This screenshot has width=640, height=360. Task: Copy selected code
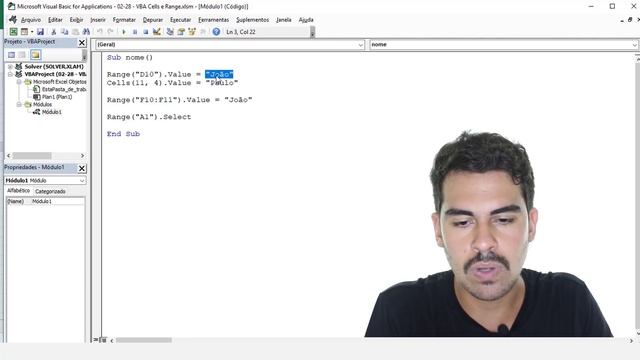pyautogui.click(x=64, y=32)
